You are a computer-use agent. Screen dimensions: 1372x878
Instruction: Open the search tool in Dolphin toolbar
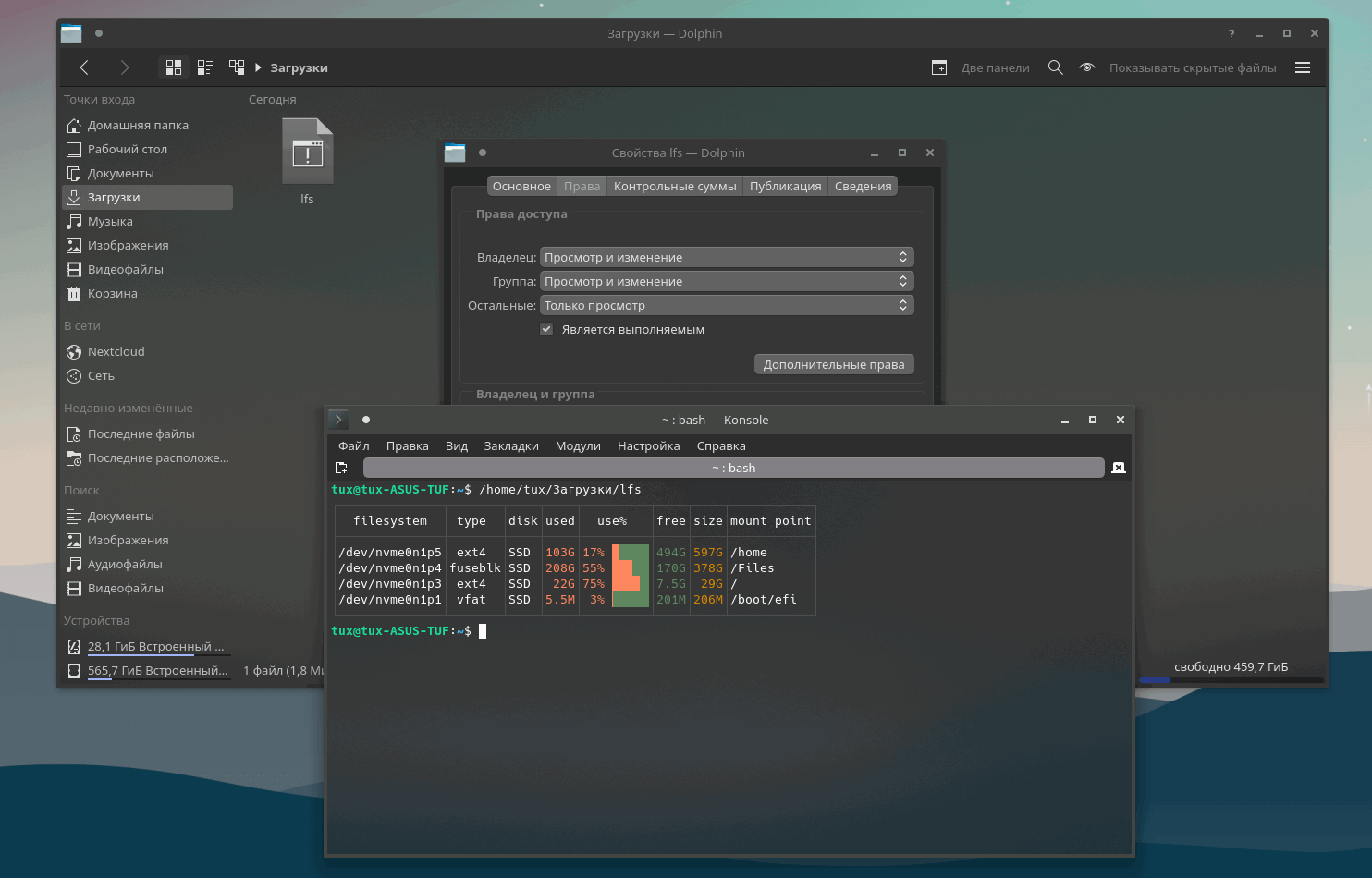click(x=1055, y=67)
